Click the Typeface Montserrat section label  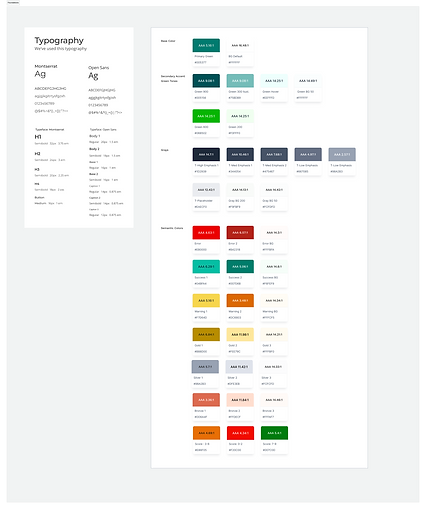tap(50, 129)
